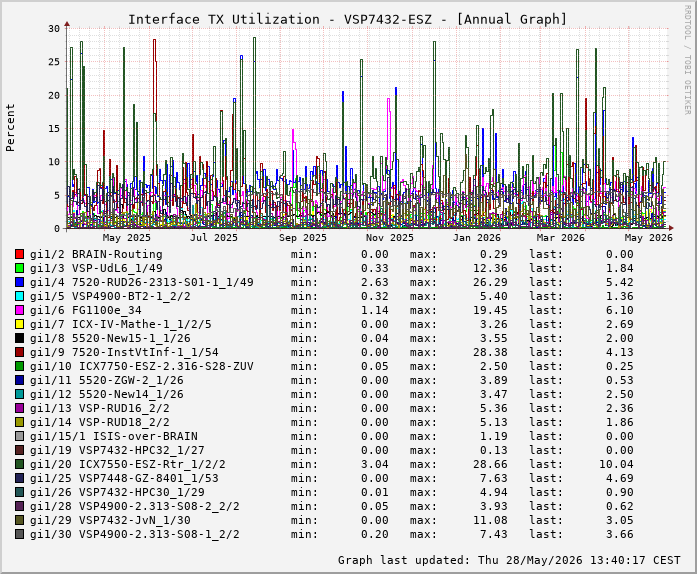Click the gi1/10 ICX7750-ESZ legend swatch
This screenshot has width=697, height=574.
19,366
